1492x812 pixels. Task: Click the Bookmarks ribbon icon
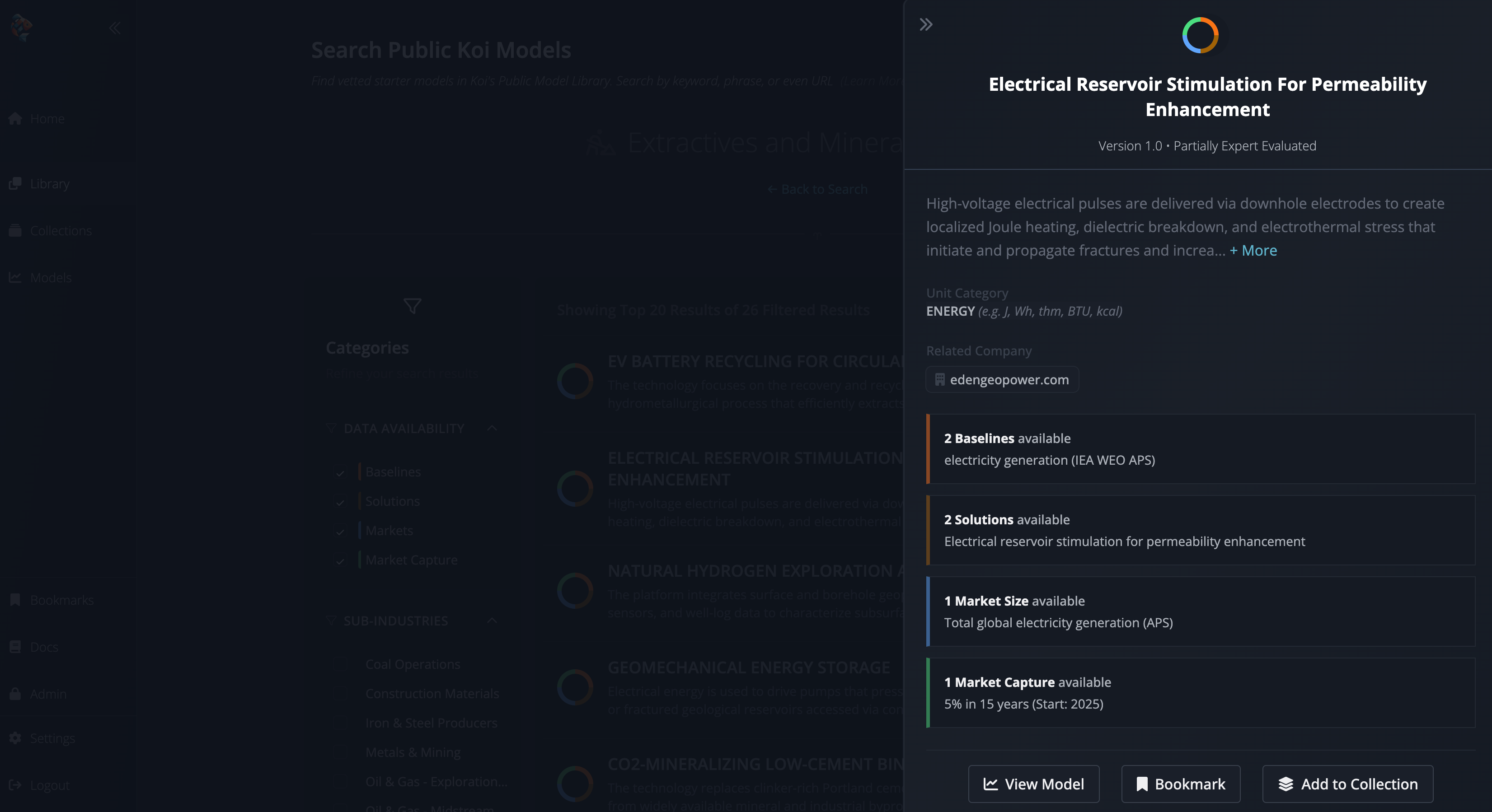15,600
